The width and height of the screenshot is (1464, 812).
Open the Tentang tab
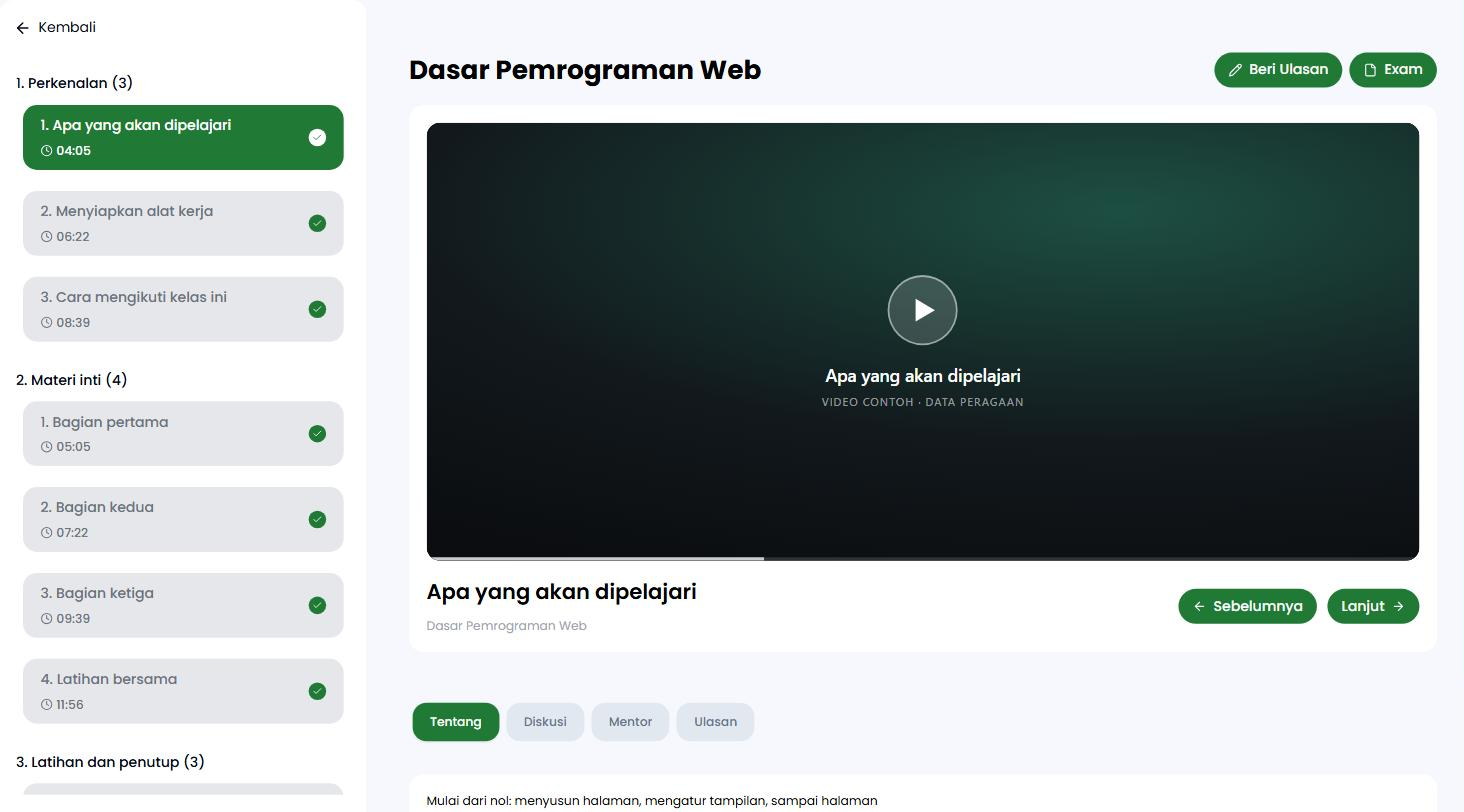pyautogui.click(x=456, y=722)
